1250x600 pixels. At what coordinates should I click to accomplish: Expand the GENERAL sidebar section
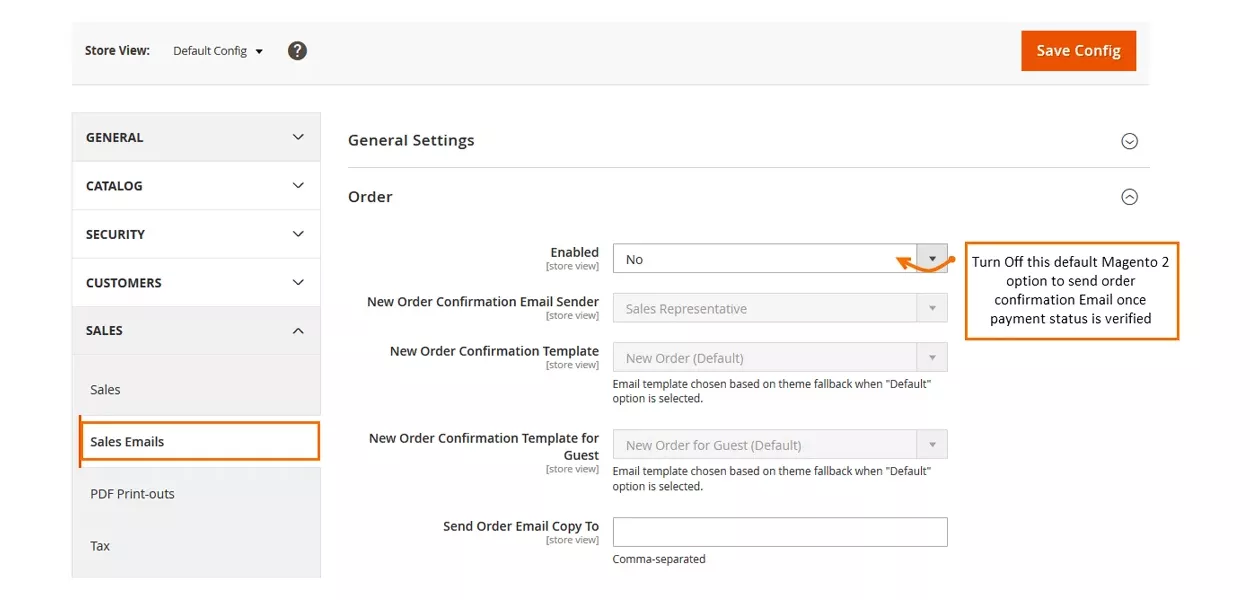coord(196,137)
